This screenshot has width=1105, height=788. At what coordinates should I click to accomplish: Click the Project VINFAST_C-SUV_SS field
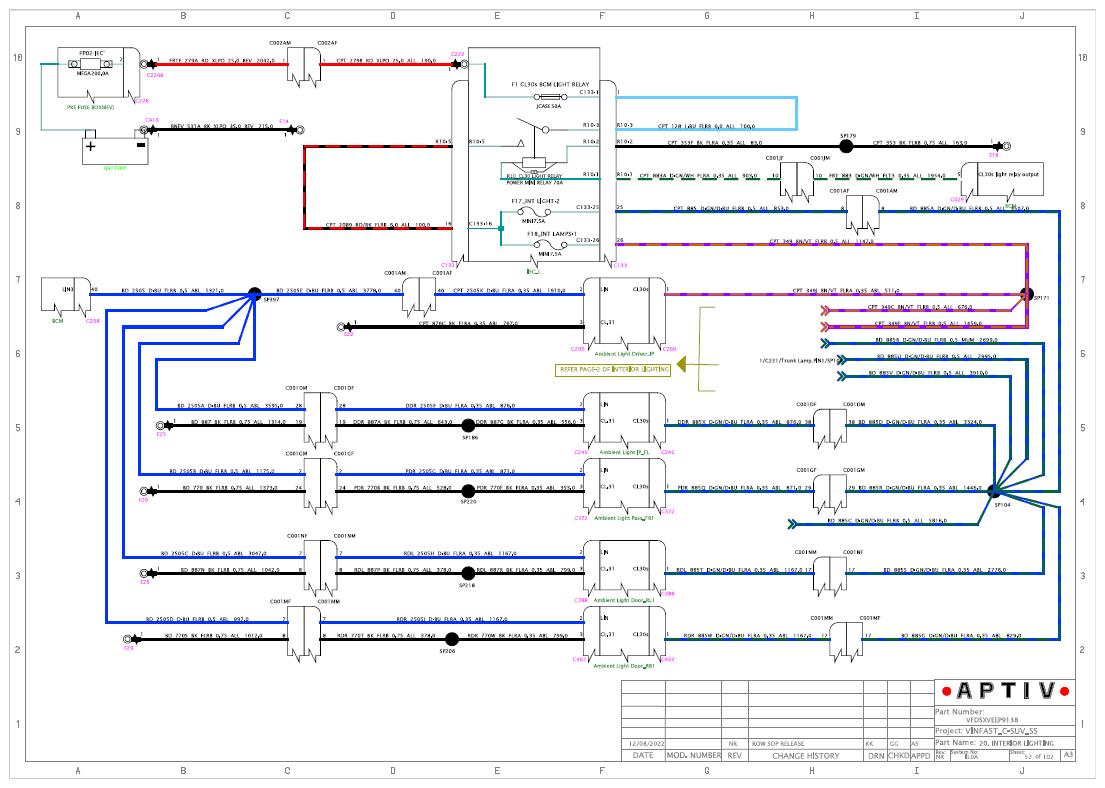pyautogui.click(x=1005, y=731)
